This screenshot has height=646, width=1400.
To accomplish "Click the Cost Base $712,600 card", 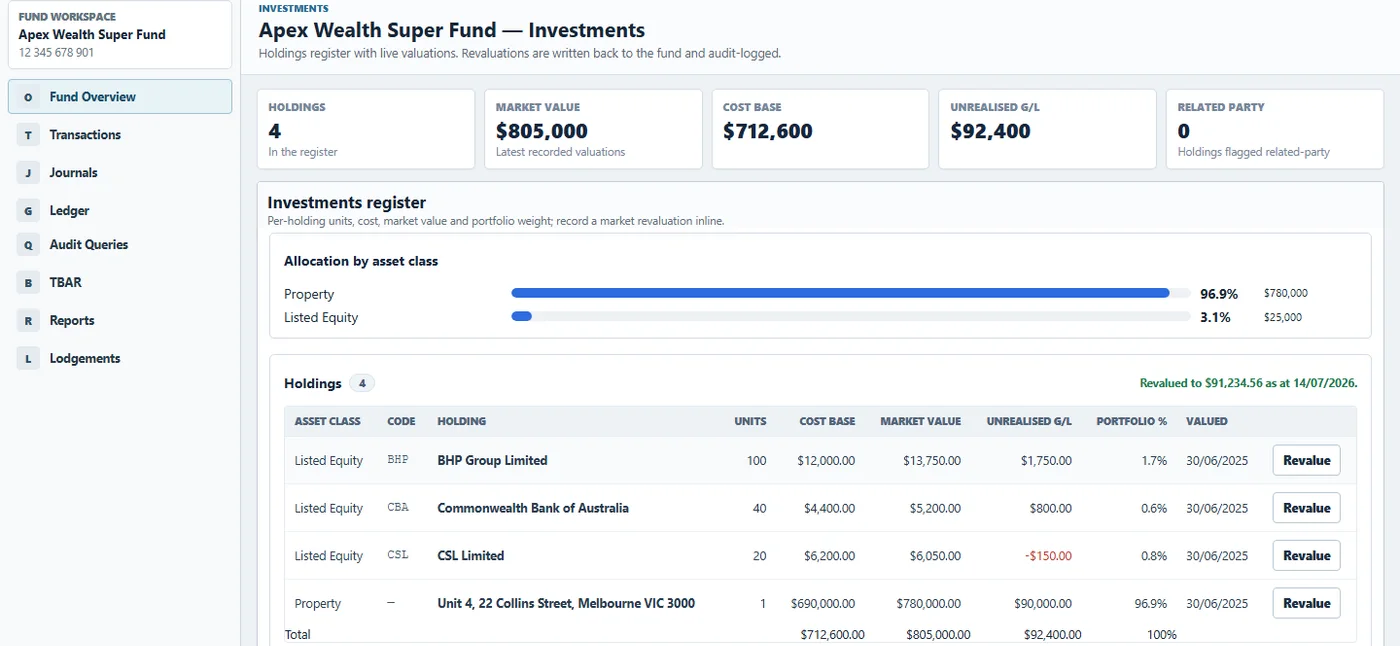I will tap(820, 129).
